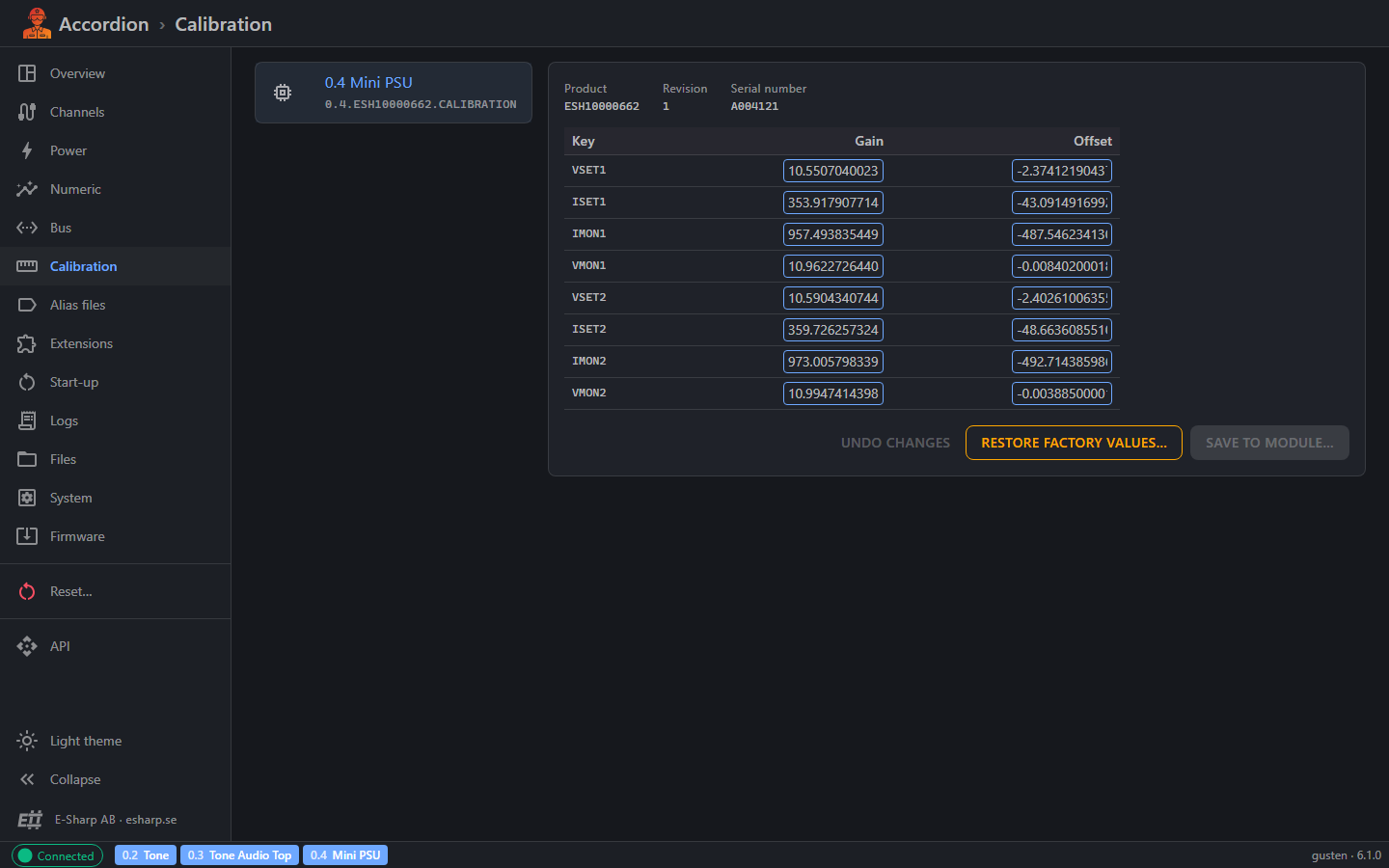Select the System chip icon
Screen dimensions: 1389x868
click(x=27, y=498)
